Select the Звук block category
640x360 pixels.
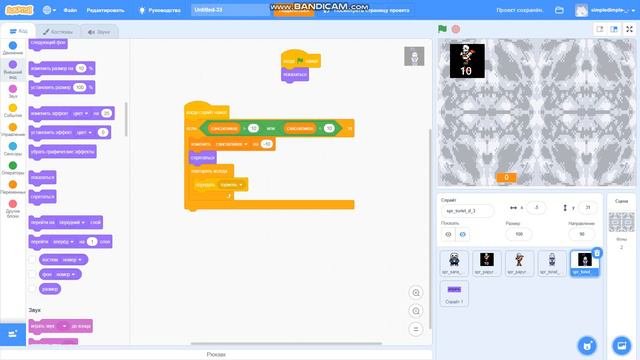pyautogui.click(x=13, y=91)
